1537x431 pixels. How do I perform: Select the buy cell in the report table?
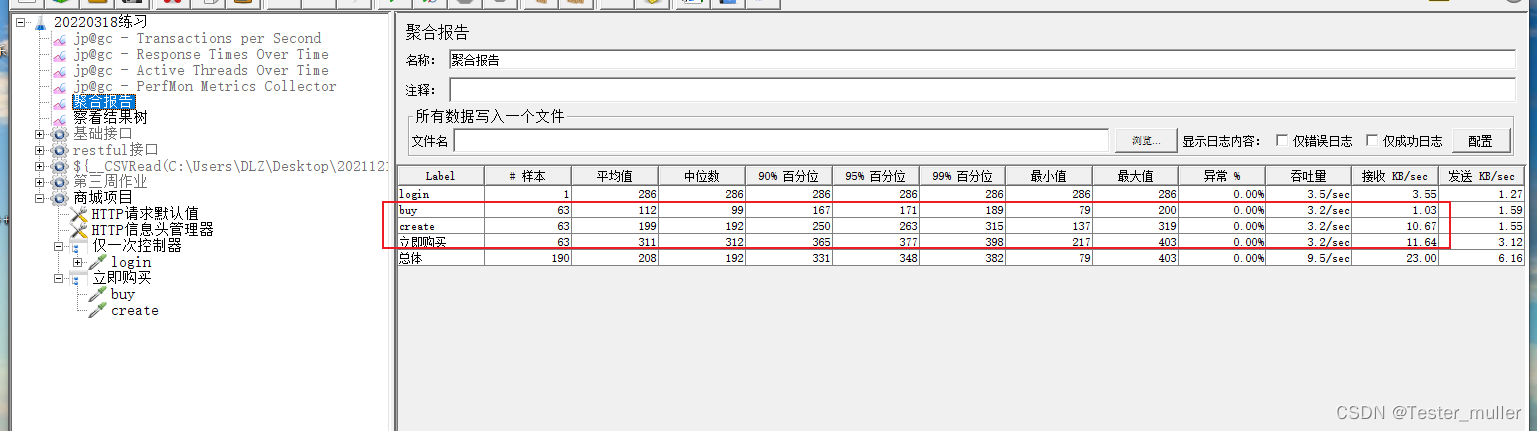[441, 210]
